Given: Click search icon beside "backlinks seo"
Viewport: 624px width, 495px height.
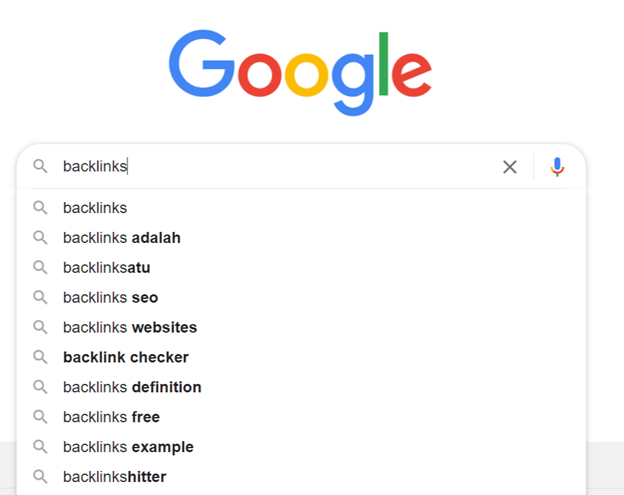Looking at the screenshot, I should point(40,297).
